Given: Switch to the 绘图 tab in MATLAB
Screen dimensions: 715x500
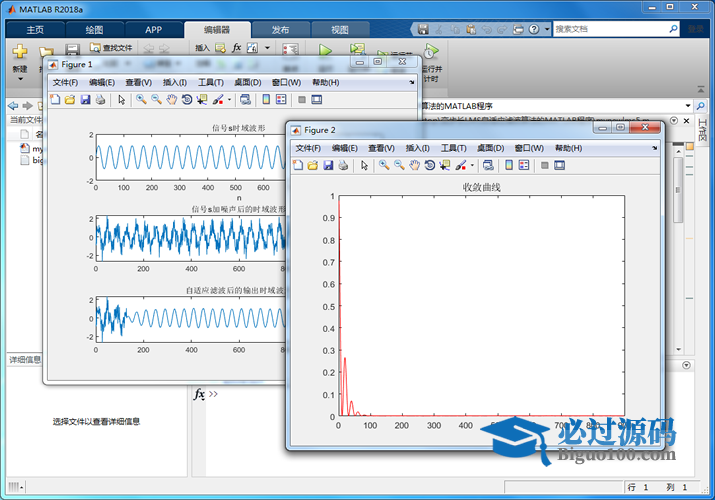Looking at the screenshot, I should pyautogui.click(x=94, y=30).
